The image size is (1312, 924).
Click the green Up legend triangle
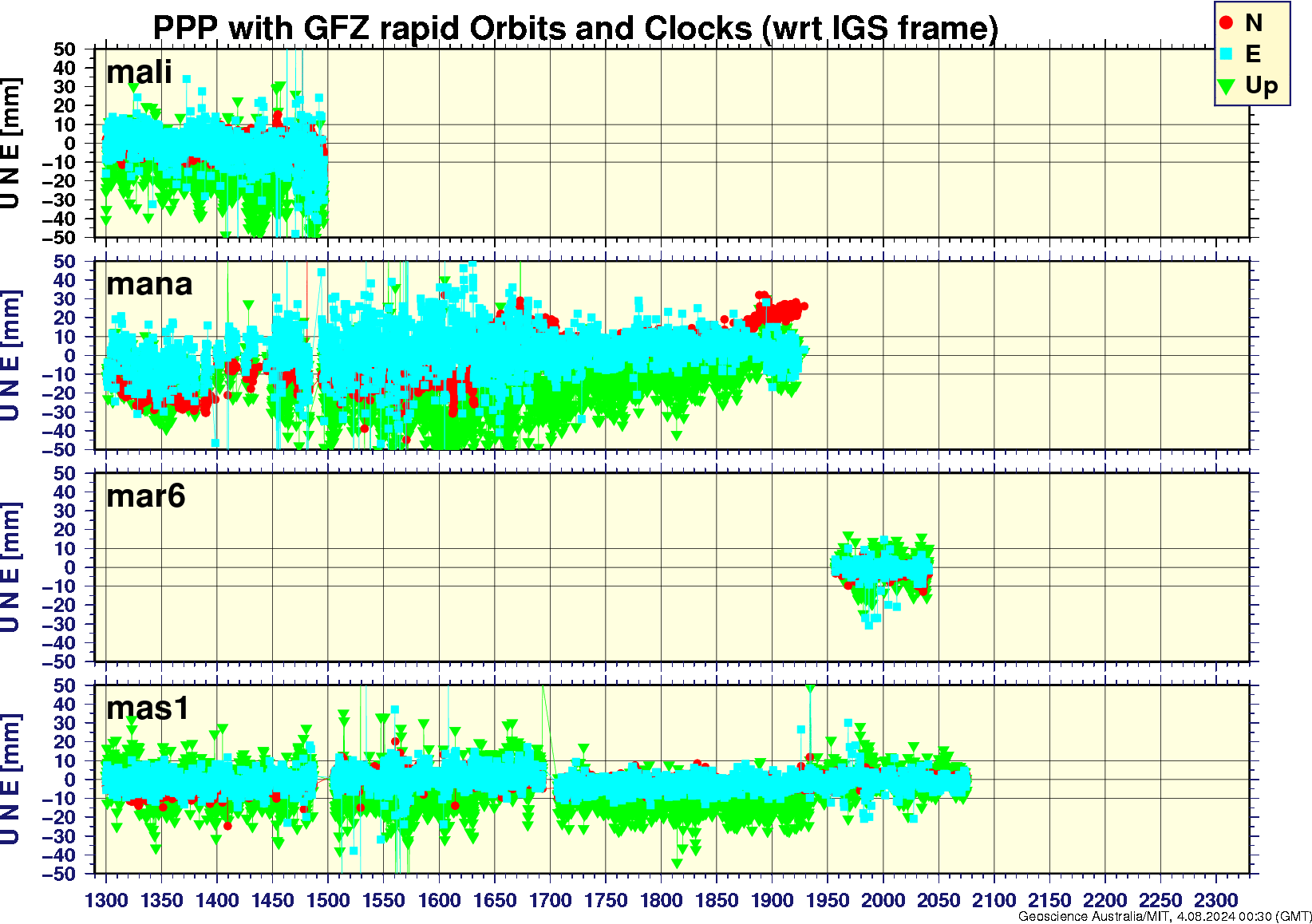pos(1227,86)
